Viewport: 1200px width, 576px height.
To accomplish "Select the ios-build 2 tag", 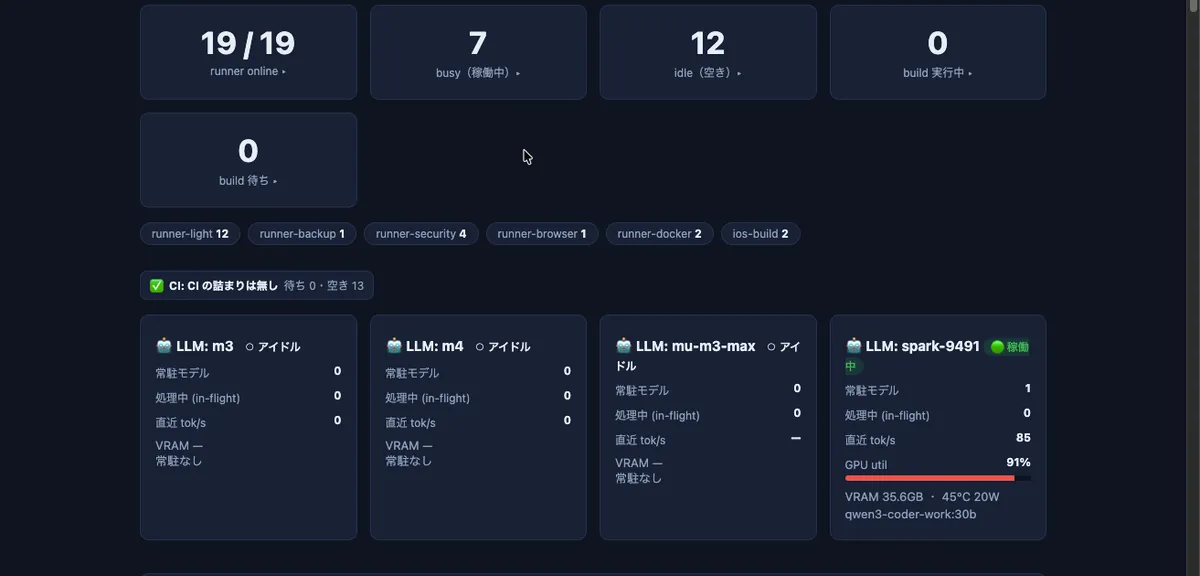I will (x=760, y=234).
